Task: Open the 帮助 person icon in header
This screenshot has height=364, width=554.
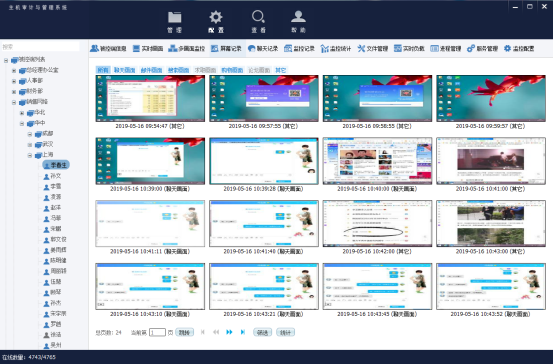Action: [x=299, y=17]
